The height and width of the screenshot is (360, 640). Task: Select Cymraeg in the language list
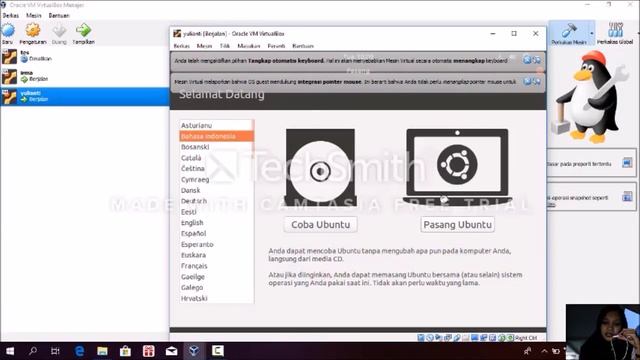216,179
